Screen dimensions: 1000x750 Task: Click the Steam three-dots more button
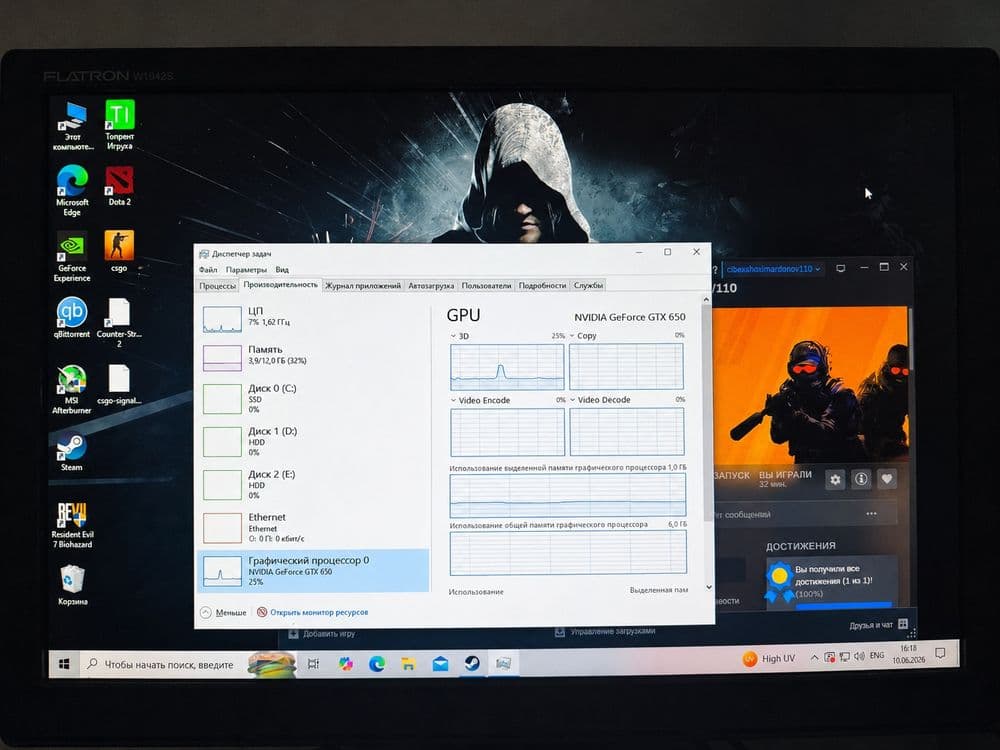[x=871, y=513]
